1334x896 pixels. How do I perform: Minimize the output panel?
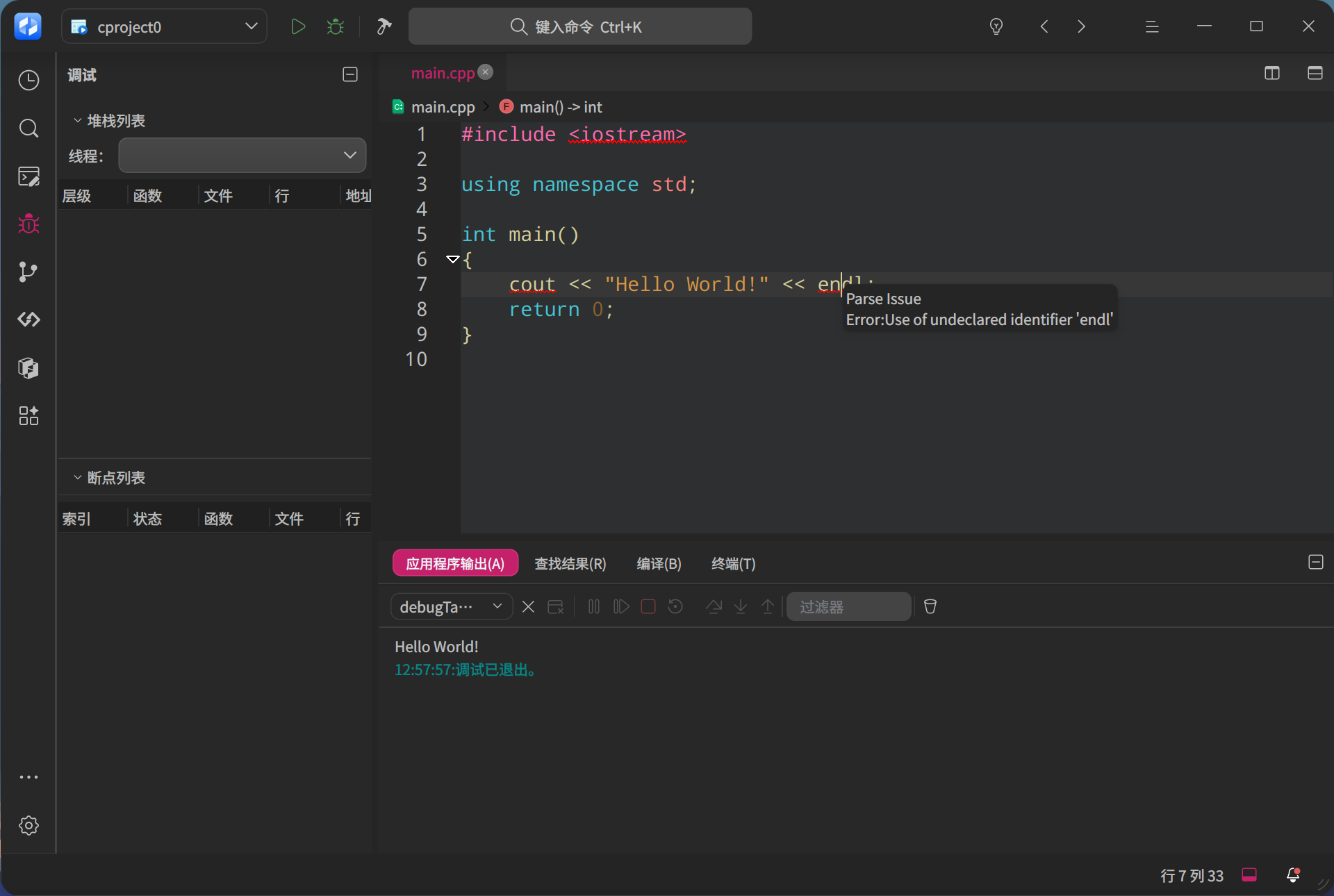point(1316,562)
